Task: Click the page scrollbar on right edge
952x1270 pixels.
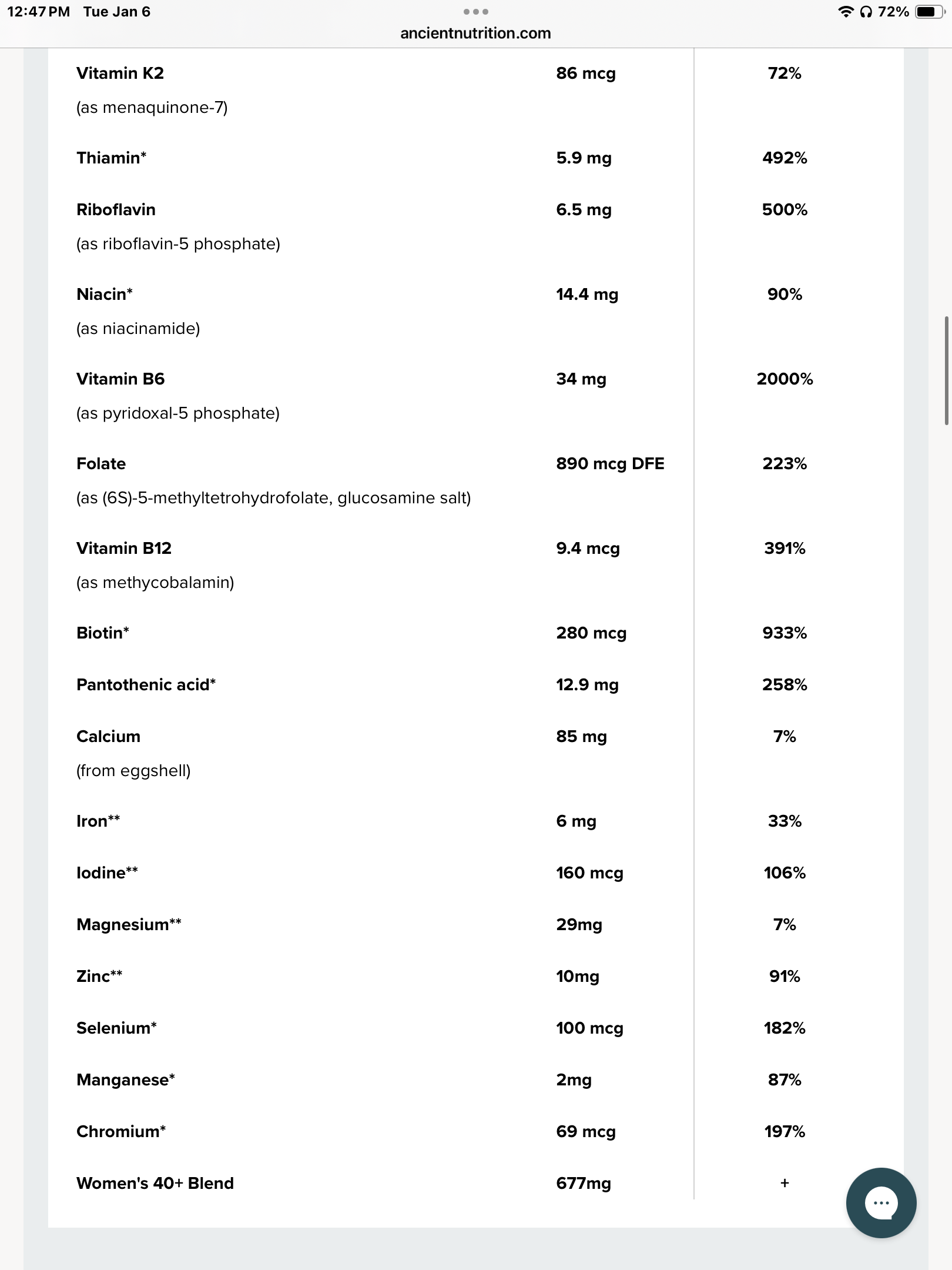Action: coord(946,370)
